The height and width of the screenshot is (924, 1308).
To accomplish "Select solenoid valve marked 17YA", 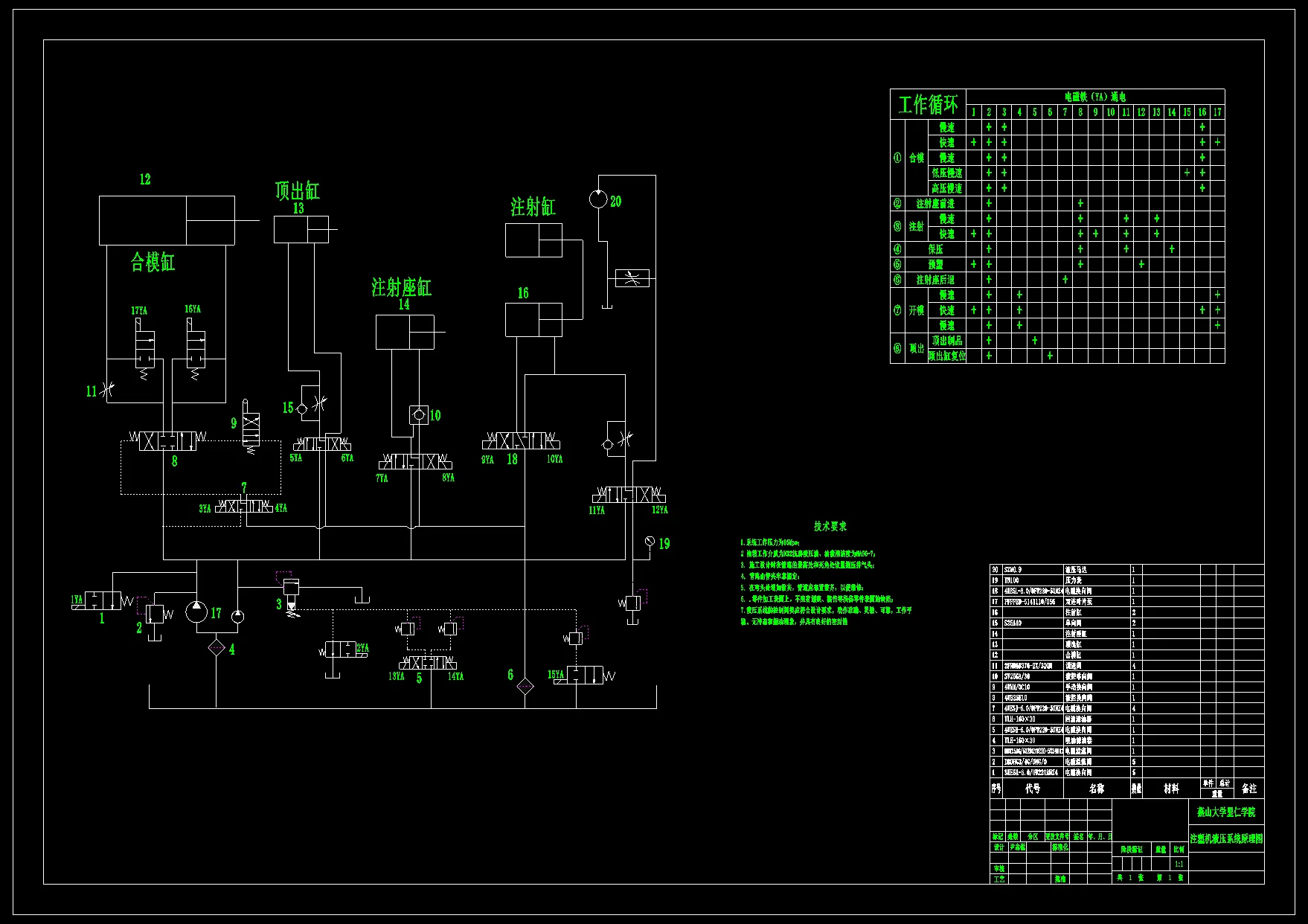I will click(145, 347).
